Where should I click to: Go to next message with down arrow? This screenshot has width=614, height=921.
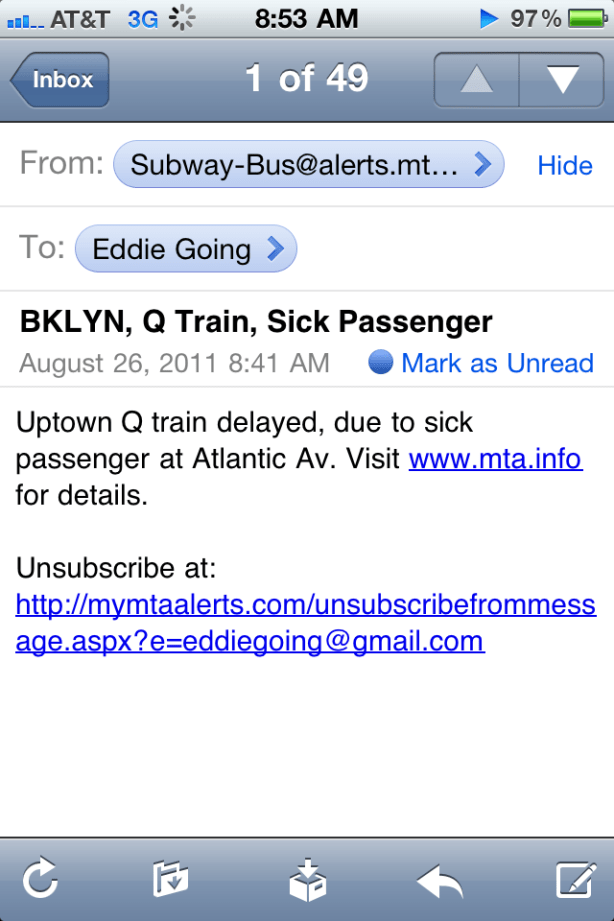[x=562, y=80]
